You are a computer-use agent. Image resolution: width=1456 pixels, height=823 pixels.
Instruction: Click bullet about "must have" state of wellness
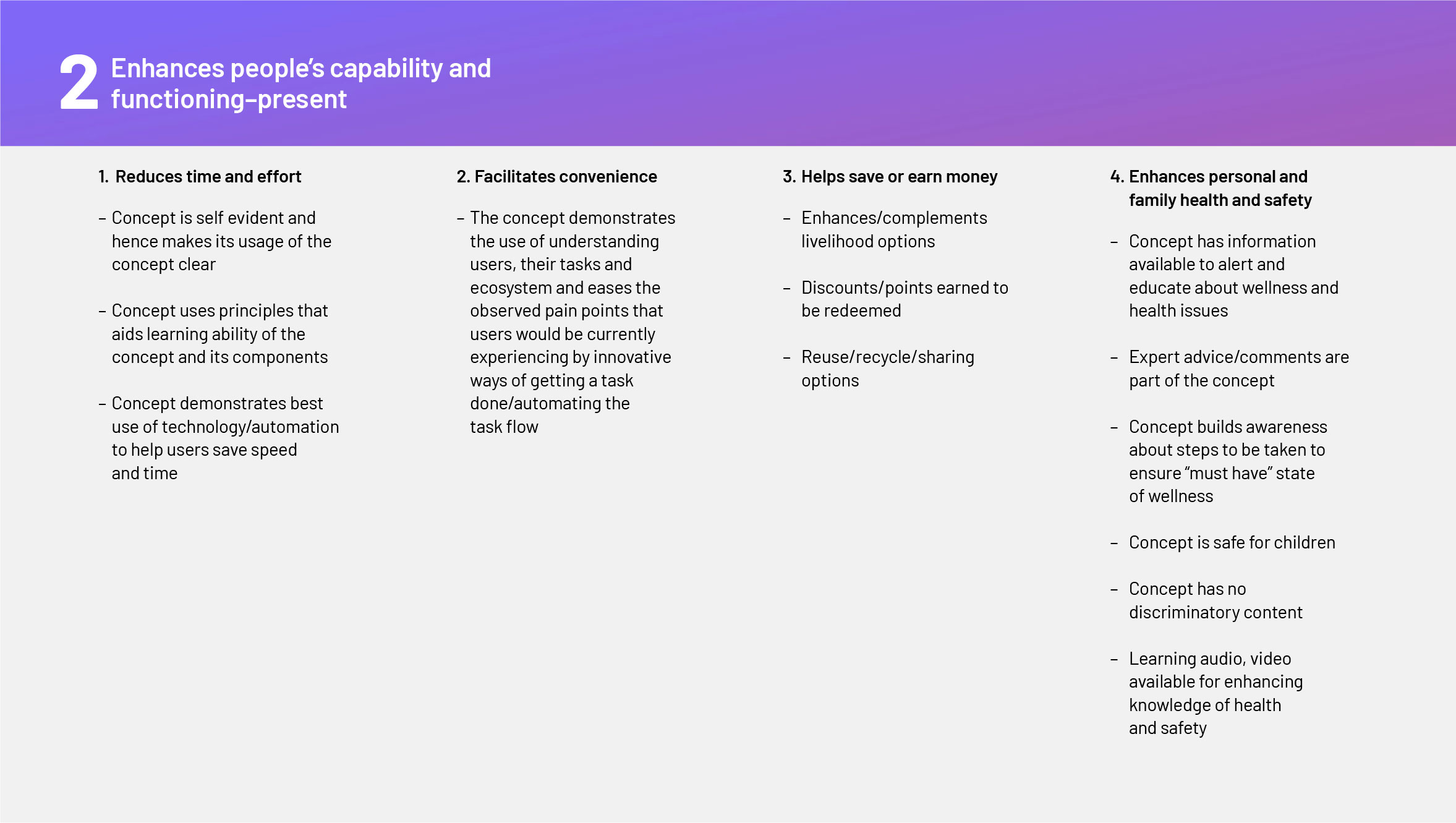(x=1227, y=461)
